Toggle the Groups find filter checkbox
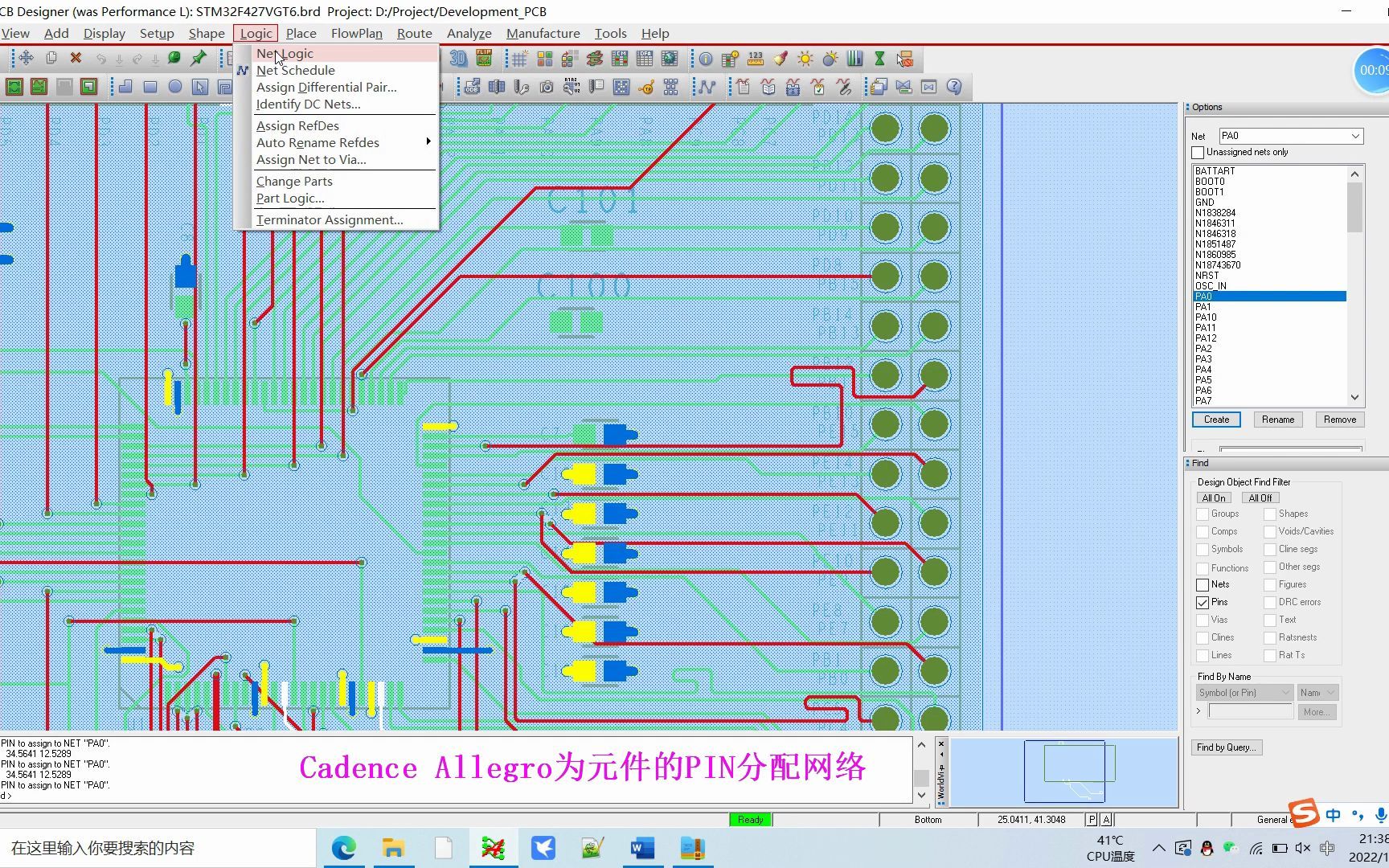Viewport: 1389px width, 868px height. tap(1203, 514)
